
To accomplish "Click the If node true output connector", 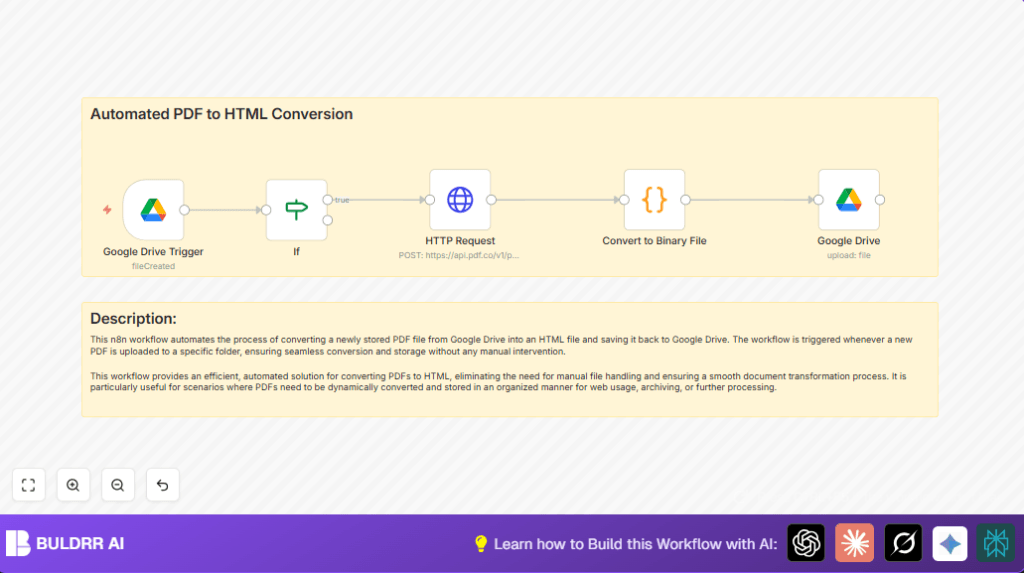I will (328, 200).
